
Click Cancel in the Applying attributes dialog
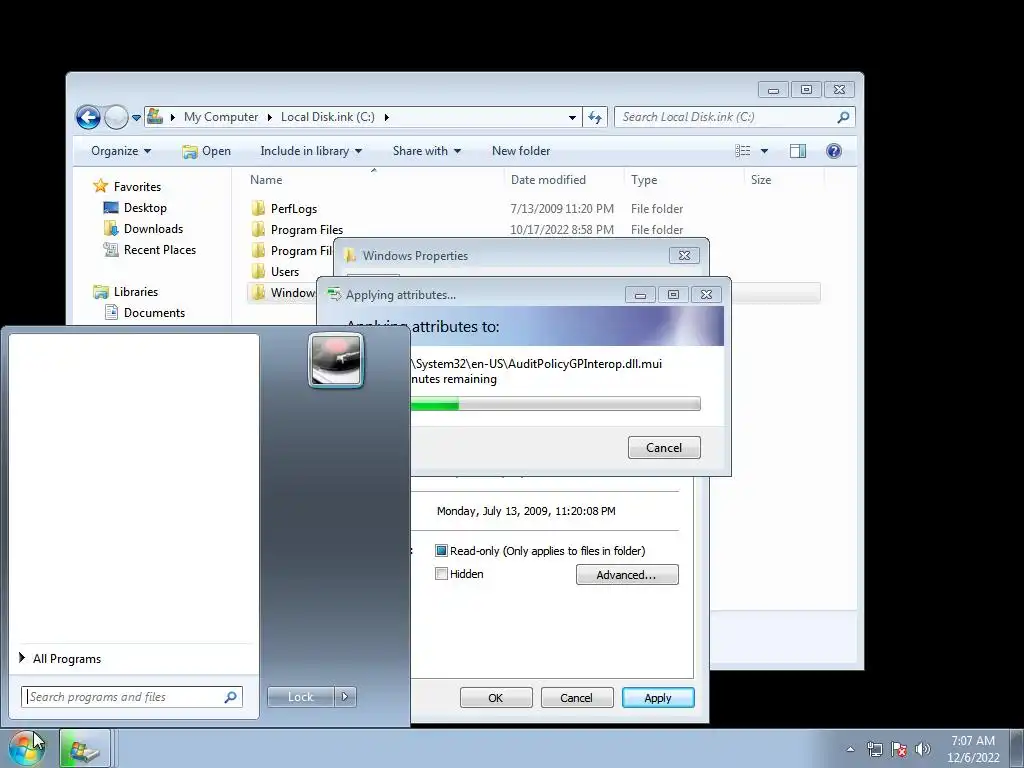tap(664, 447)
